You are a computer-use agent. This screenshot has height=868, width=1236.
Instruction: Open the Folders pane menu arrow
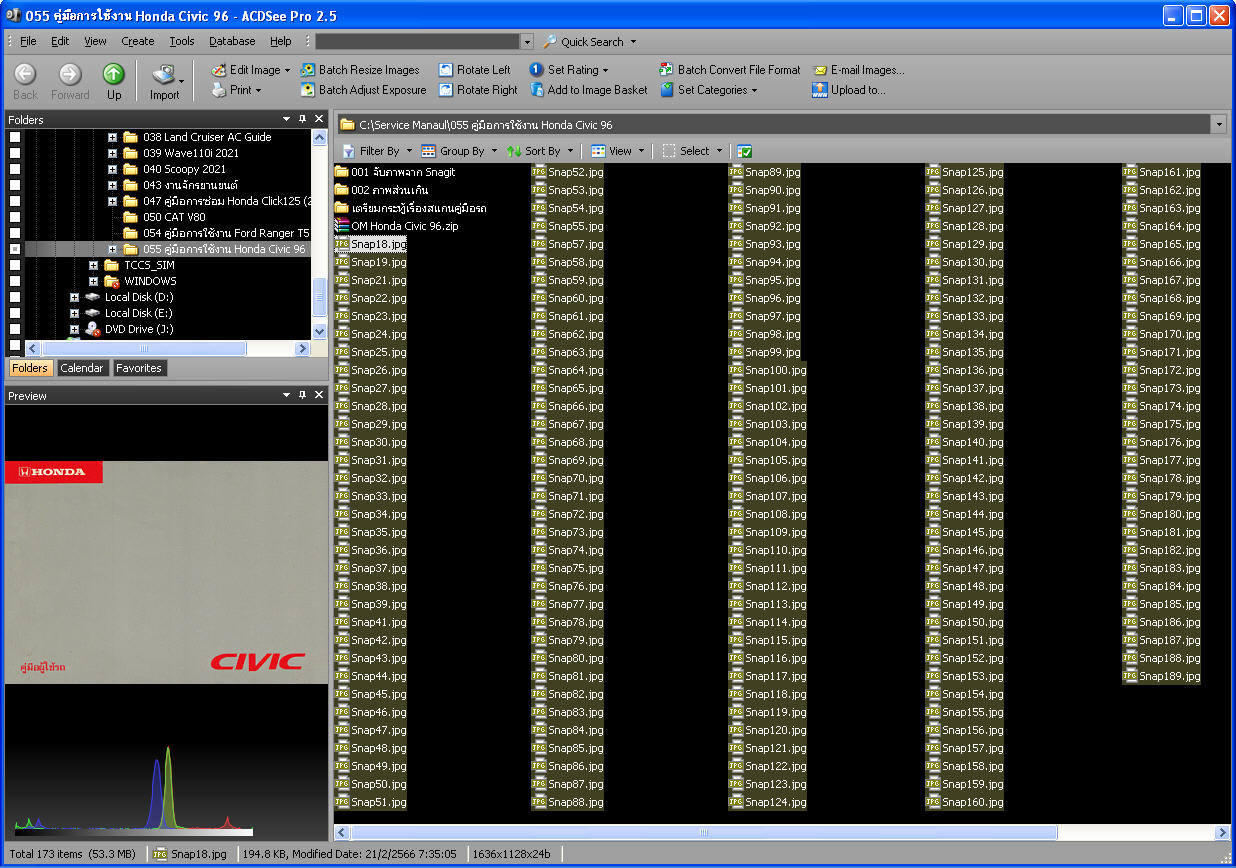287,119
